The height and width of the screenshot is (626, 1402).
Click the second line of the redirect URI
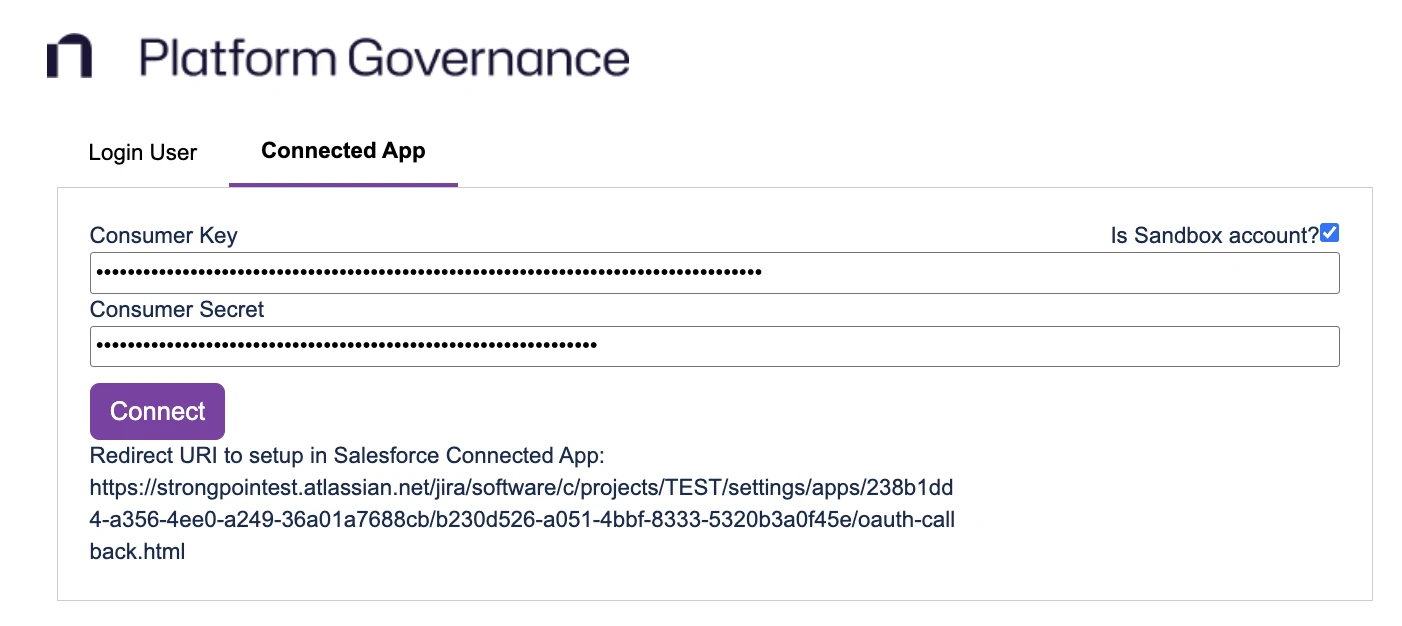[x=522, y=520]
